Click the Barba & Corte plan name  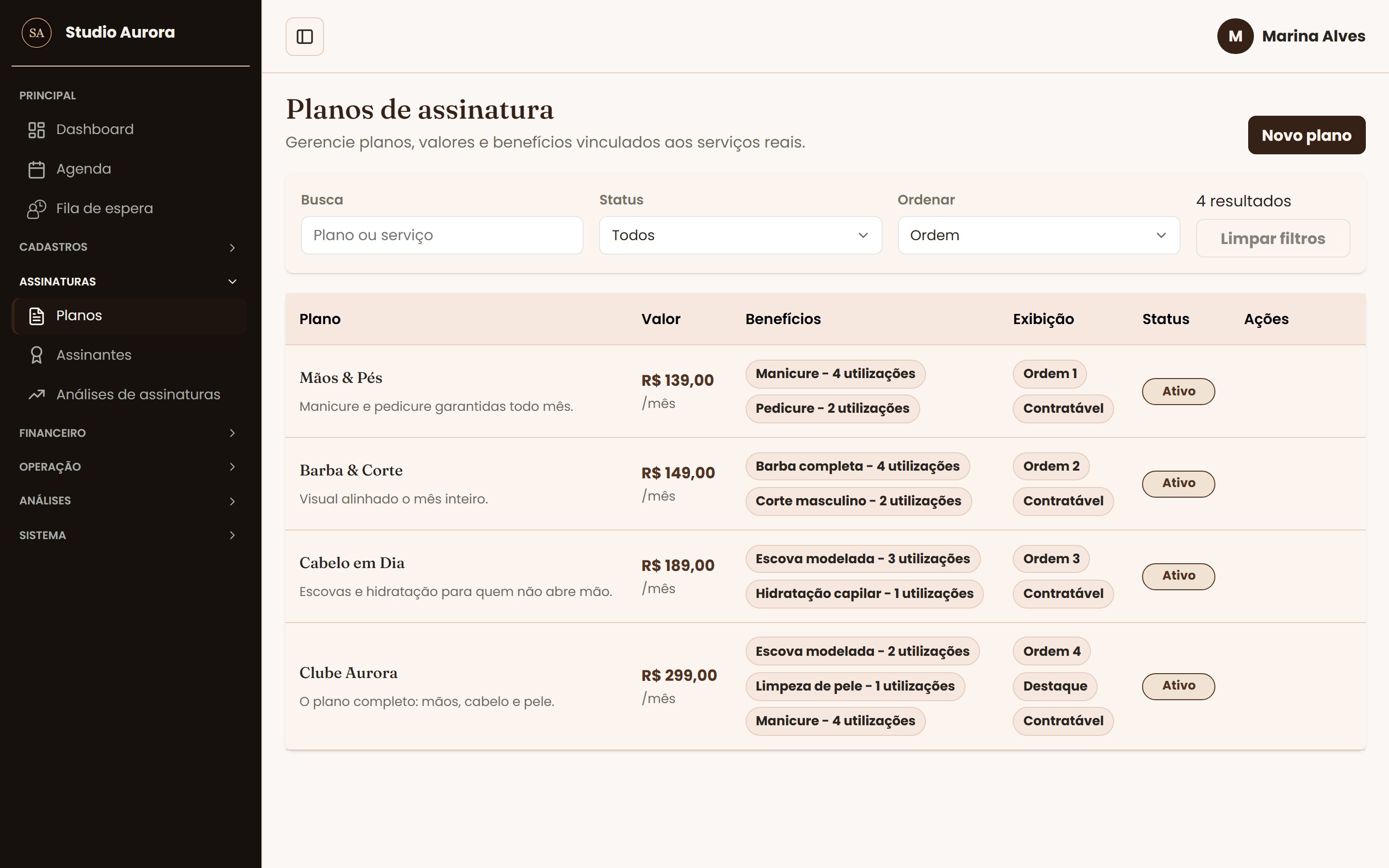[351, 471]
